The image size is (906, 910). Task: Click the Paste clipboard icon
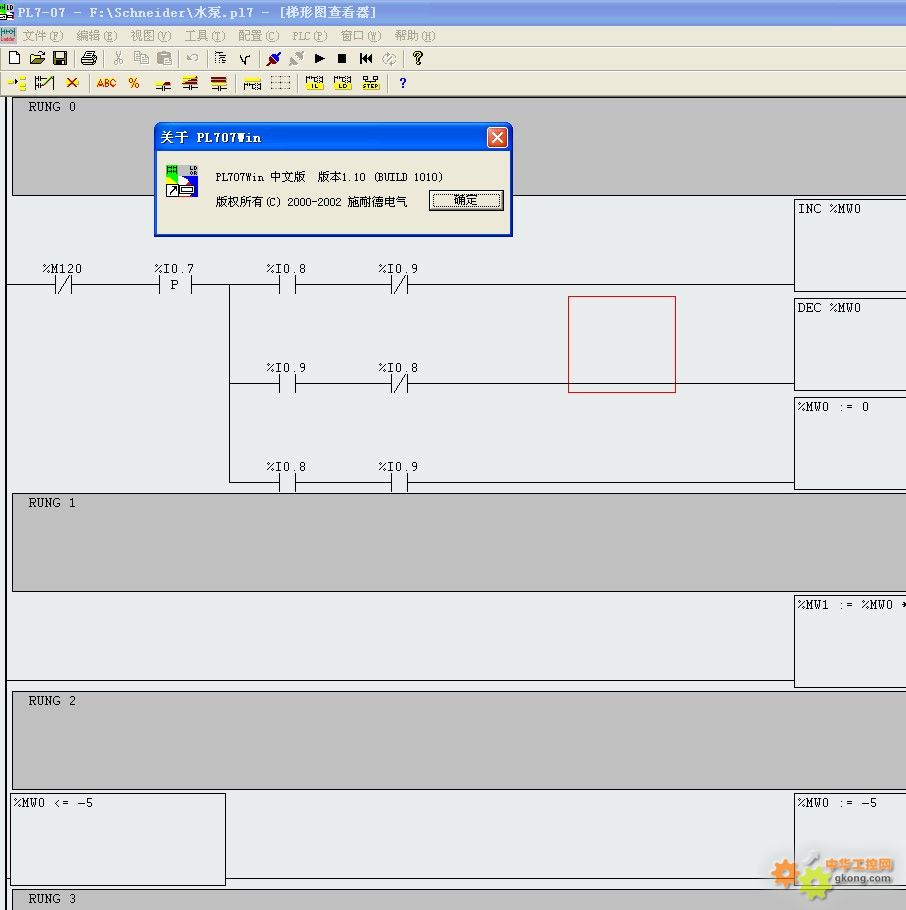point(164,58)
